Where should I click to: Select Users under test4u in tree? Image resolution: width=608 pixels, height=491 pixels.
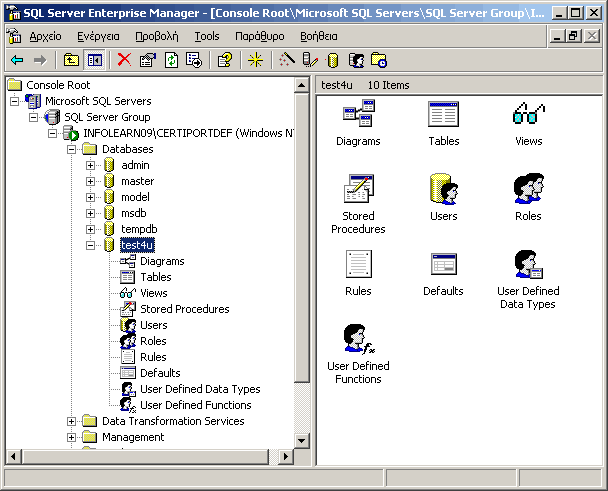pyautogui.click(x=154, y=325)
